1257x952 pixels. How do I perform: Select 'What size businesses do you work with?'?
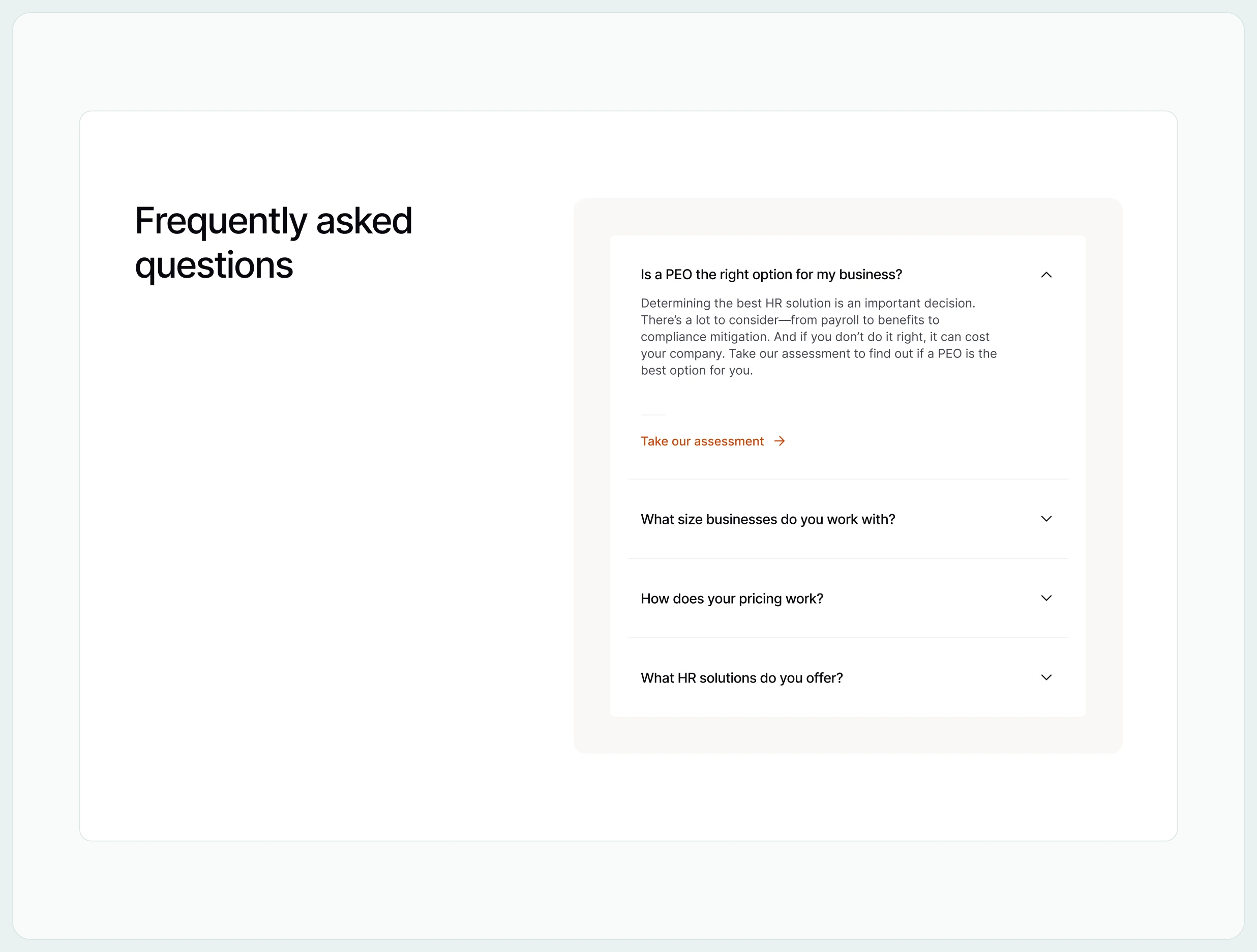click(x=768, y=519)
